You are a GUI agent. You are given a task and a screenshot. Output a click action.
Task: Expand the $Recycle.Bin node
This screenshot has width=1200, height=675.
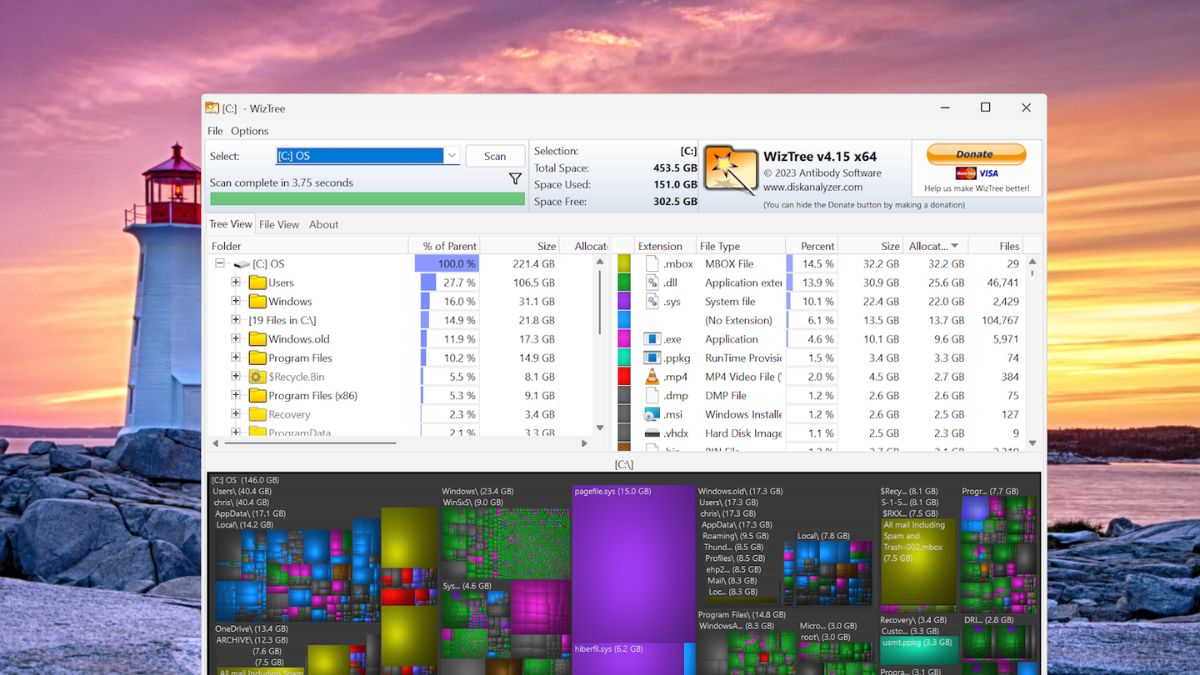236,377
